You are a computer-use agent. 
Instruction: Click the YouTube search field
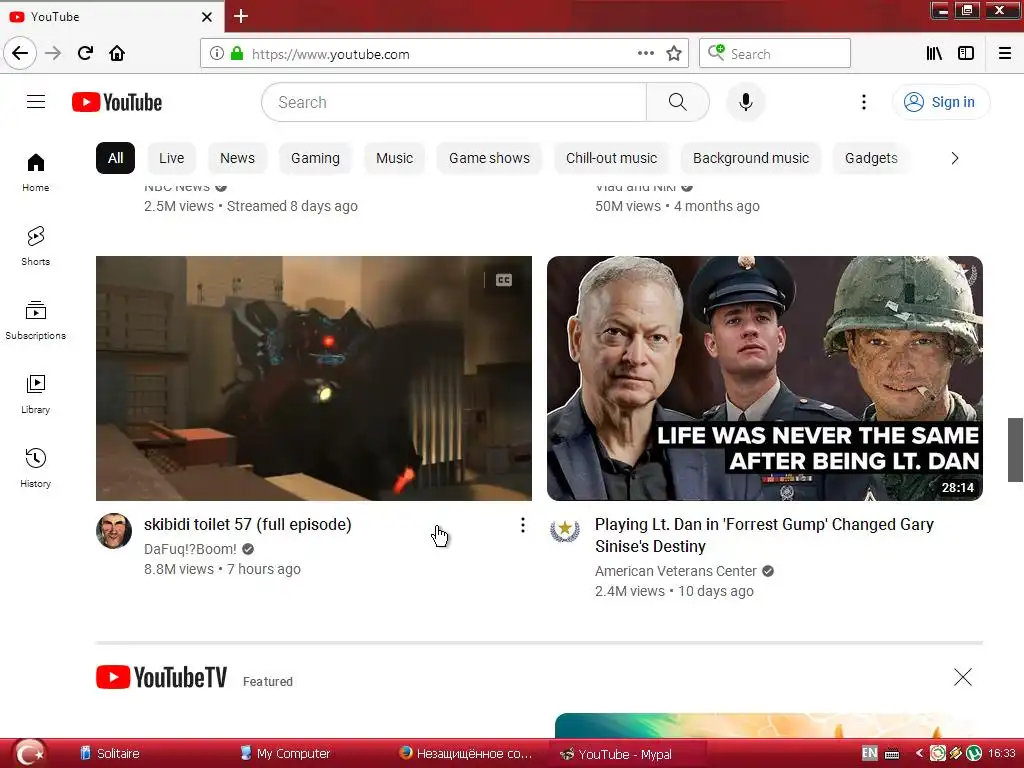[x=454, y=102]
